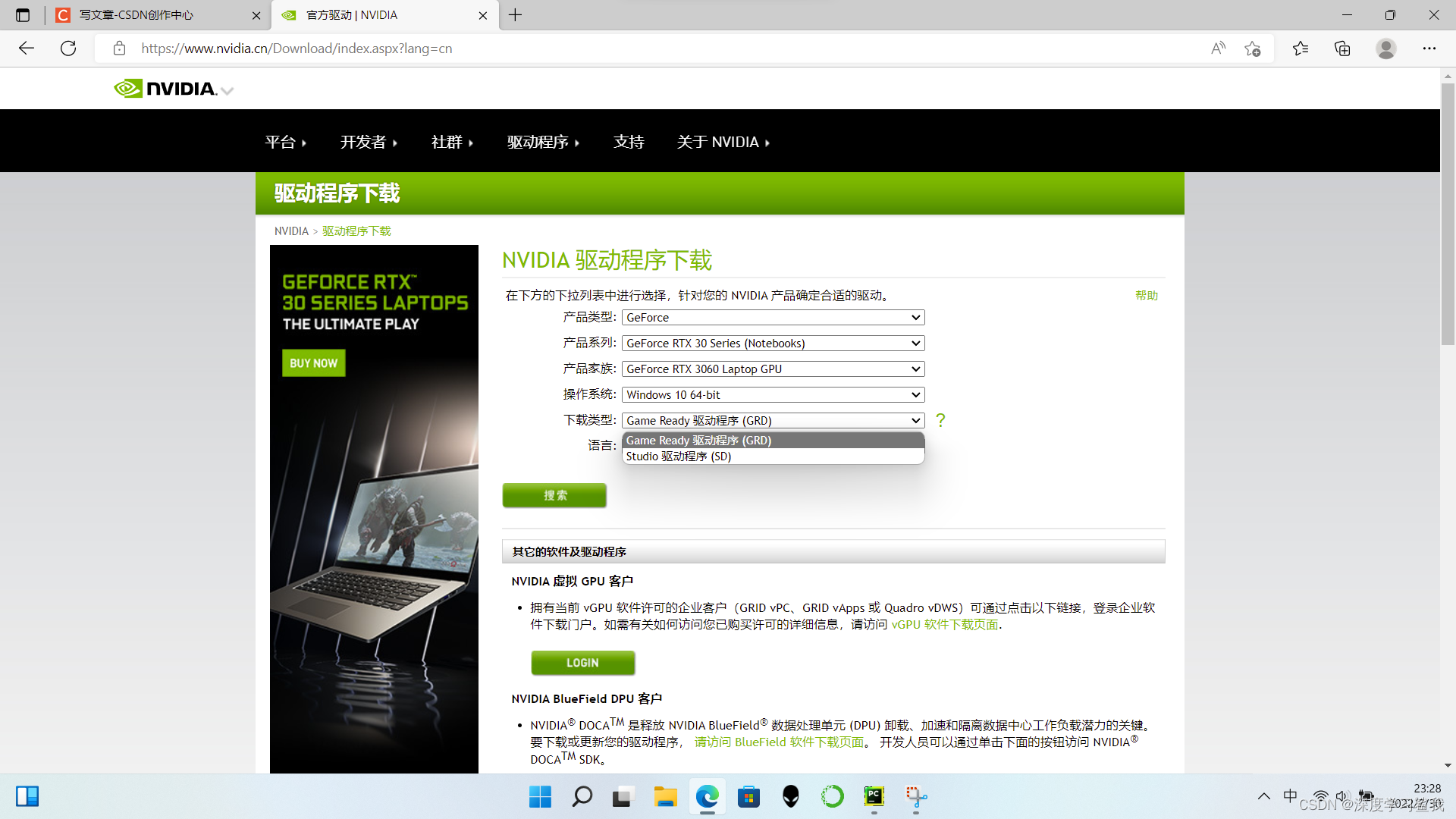Click the green question mark help icon
This screenshot has height=819, width=1456.
[x=940, y=420]
